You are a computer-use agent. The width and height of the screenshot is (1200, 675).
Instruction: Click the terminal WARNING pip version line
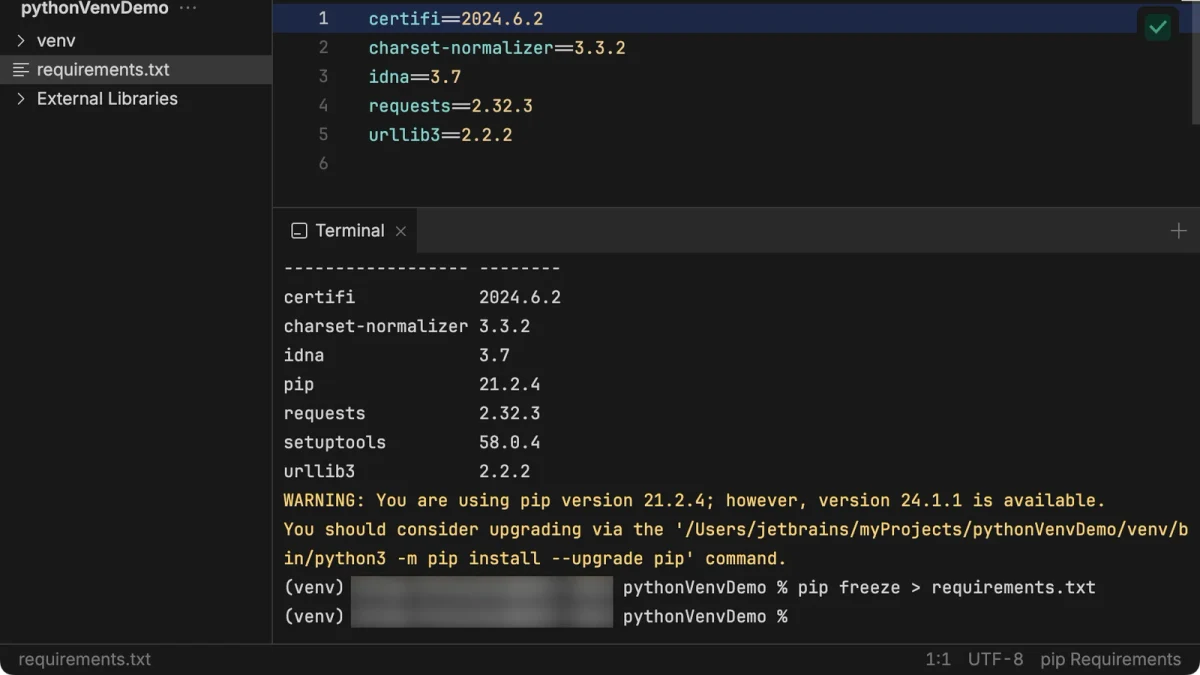694,501
